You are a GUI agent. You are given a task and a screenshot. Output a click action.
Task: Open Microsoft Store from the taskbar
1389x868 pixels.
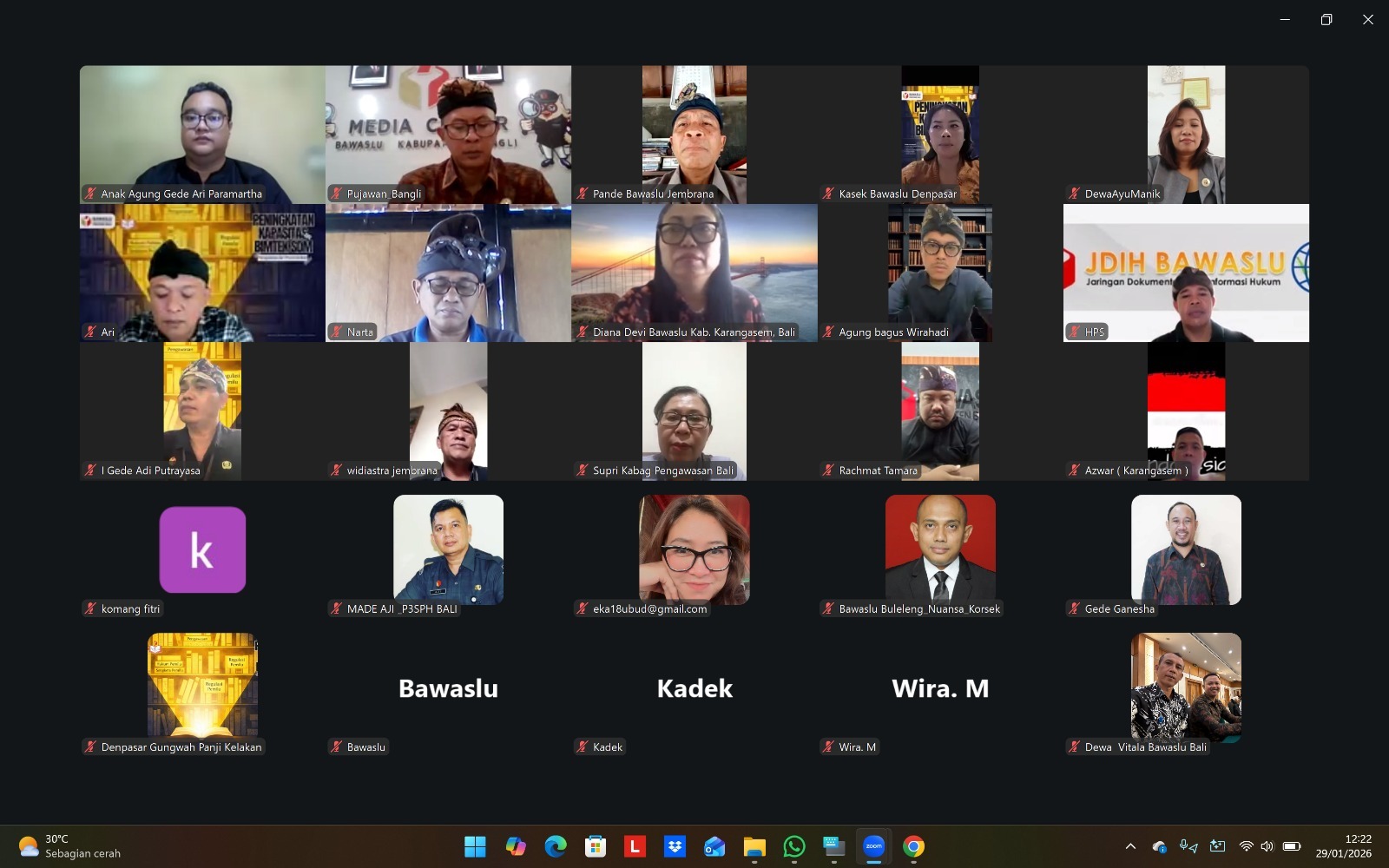click(594, 846)
